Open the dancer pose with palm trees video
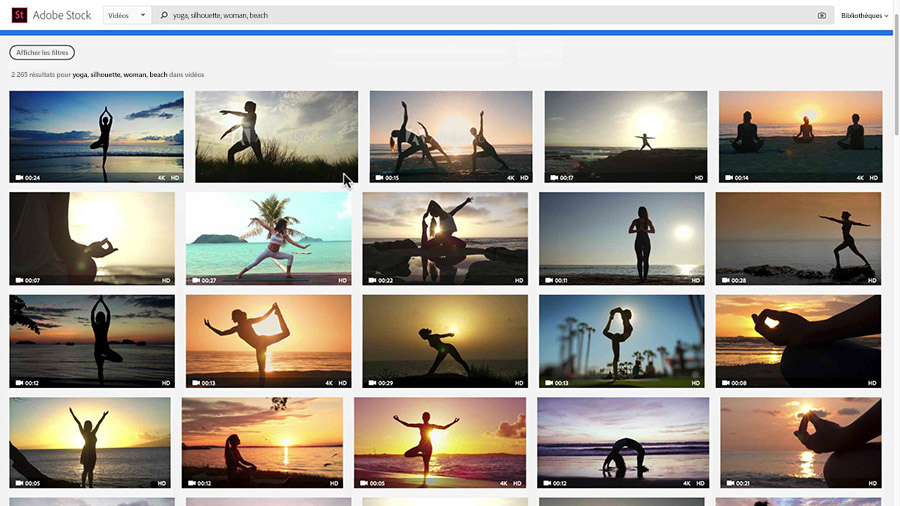 (622, 341)
